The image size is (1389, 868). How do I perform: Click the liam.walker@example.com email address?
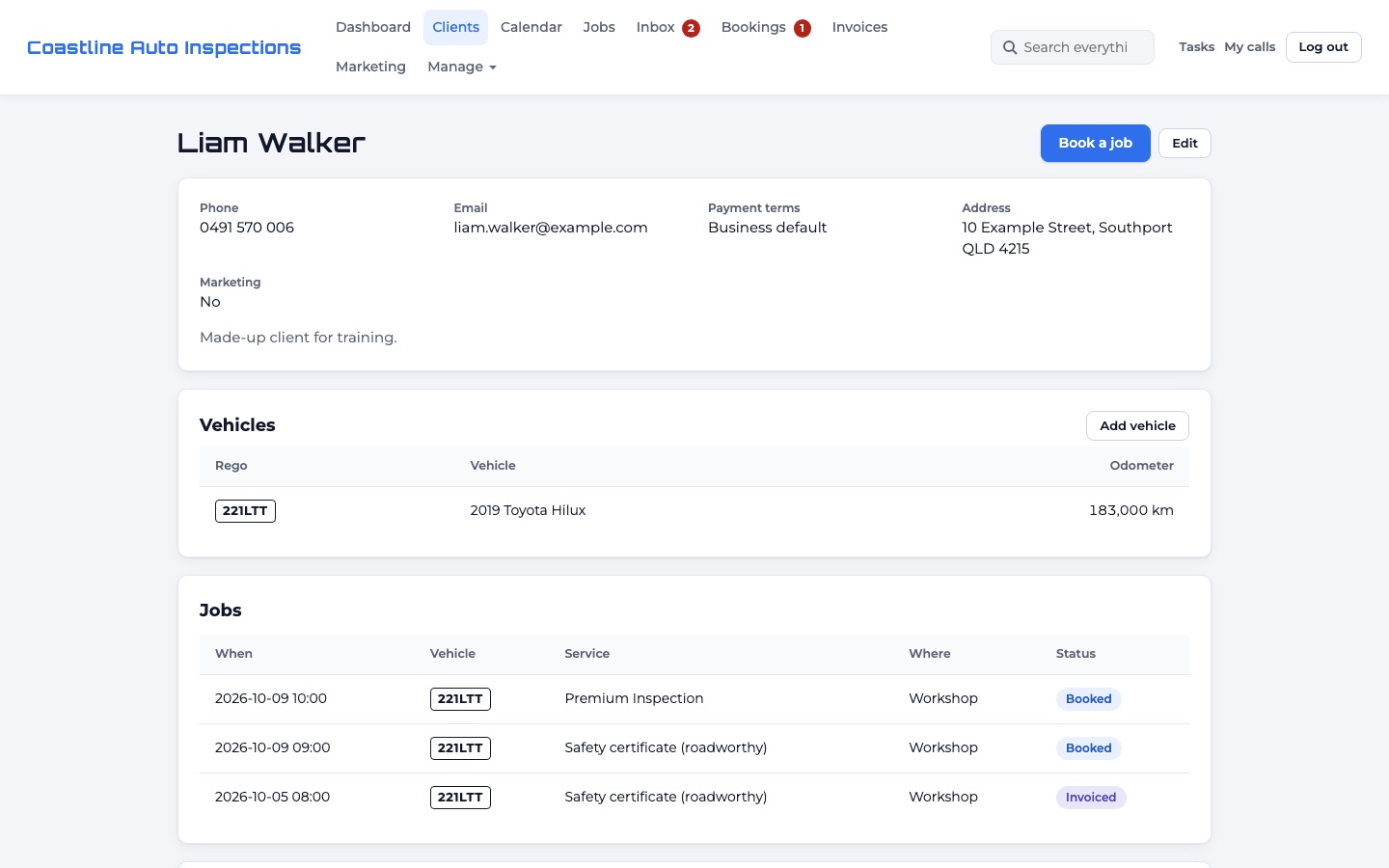click(x=551, y=228)
